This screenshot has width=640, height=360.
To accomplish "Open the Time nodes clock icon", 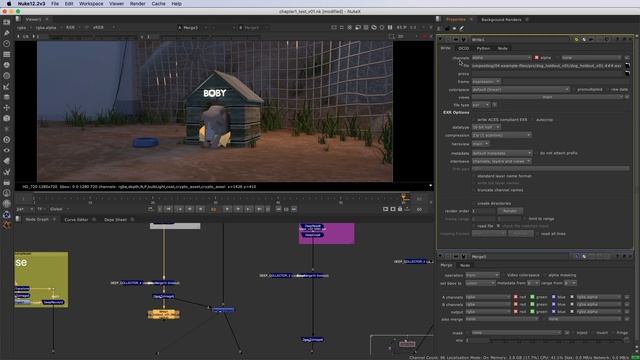I will (7, 43).
